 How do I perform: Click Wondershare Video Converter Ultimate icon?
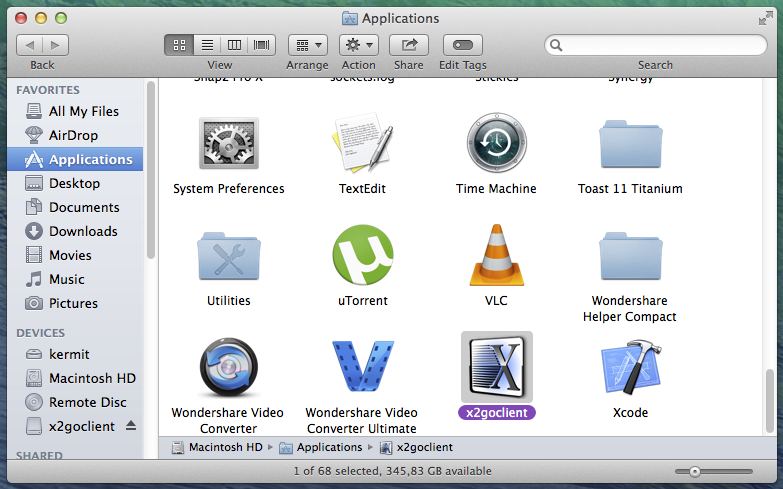(362, 368)
